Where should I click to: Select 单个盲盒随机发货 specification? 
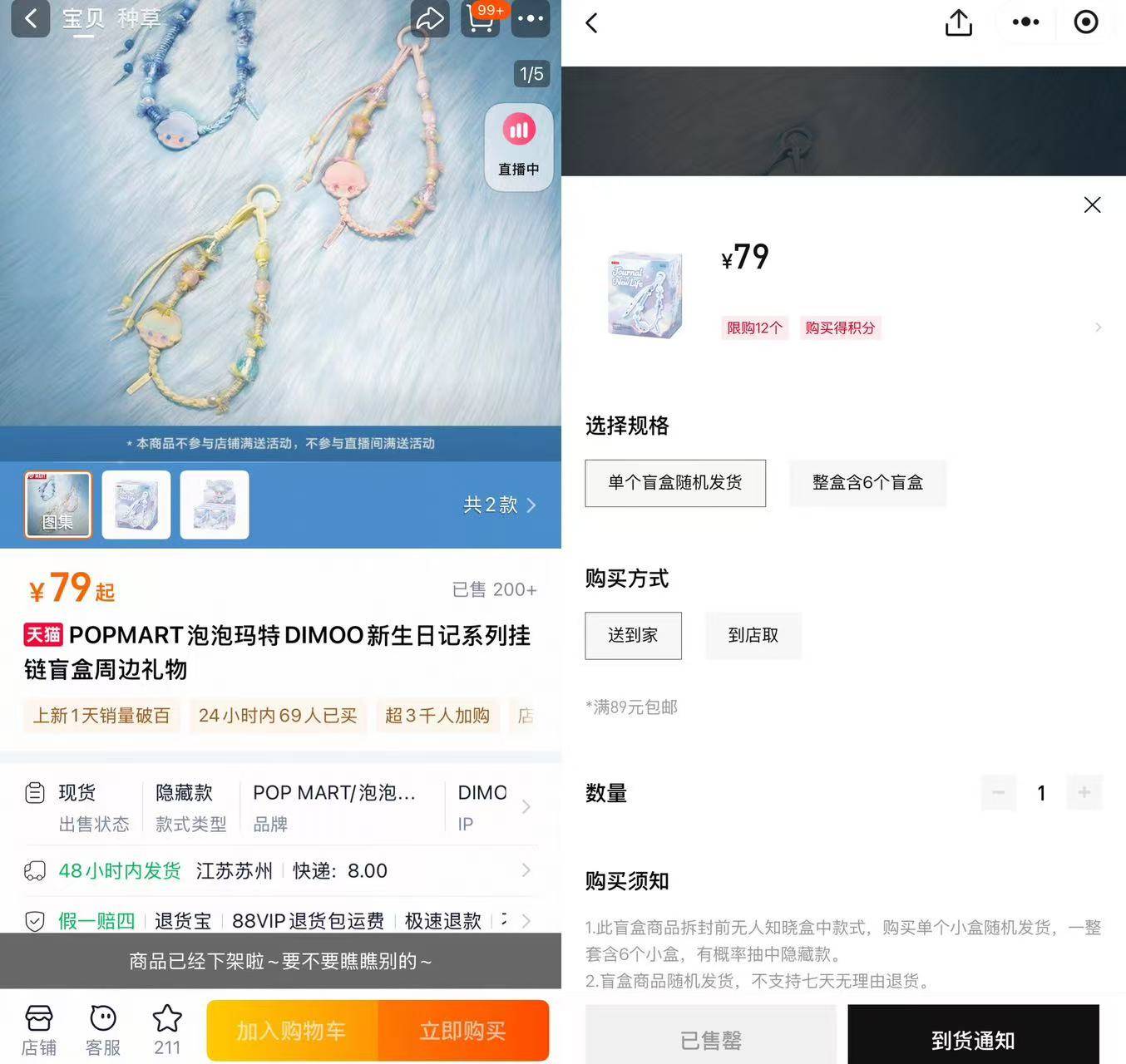click(674, 483)
